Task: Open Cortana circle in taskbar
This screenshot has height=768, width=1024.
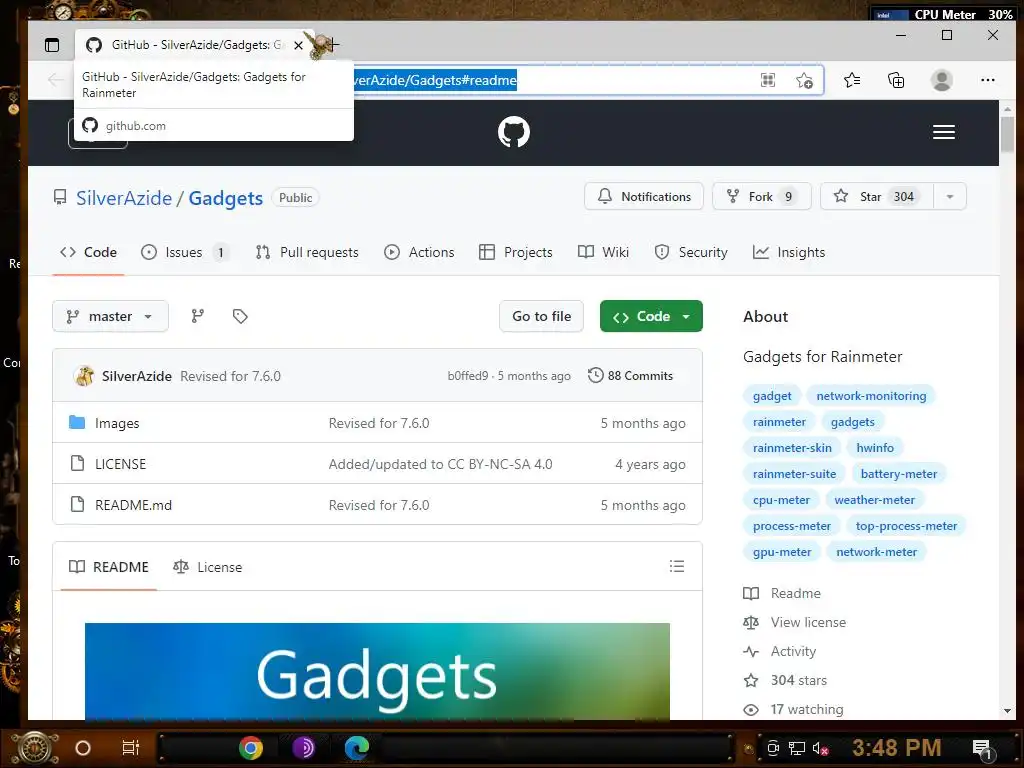Action: point(83,748)
